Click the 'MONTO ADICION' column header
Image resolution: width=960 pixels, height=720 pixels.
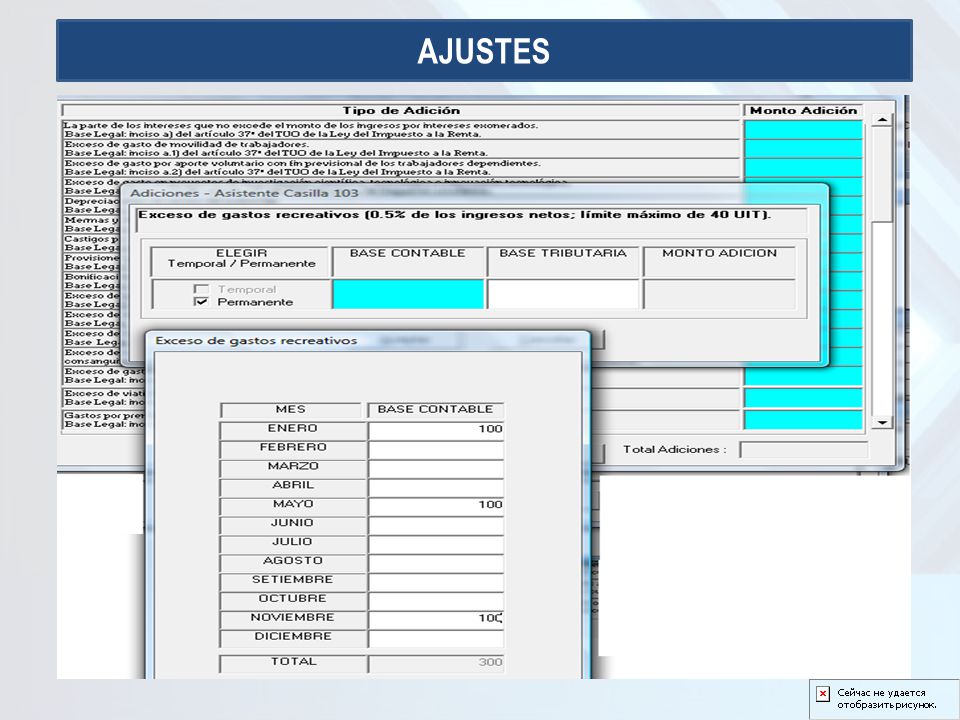tap(719, 261)
